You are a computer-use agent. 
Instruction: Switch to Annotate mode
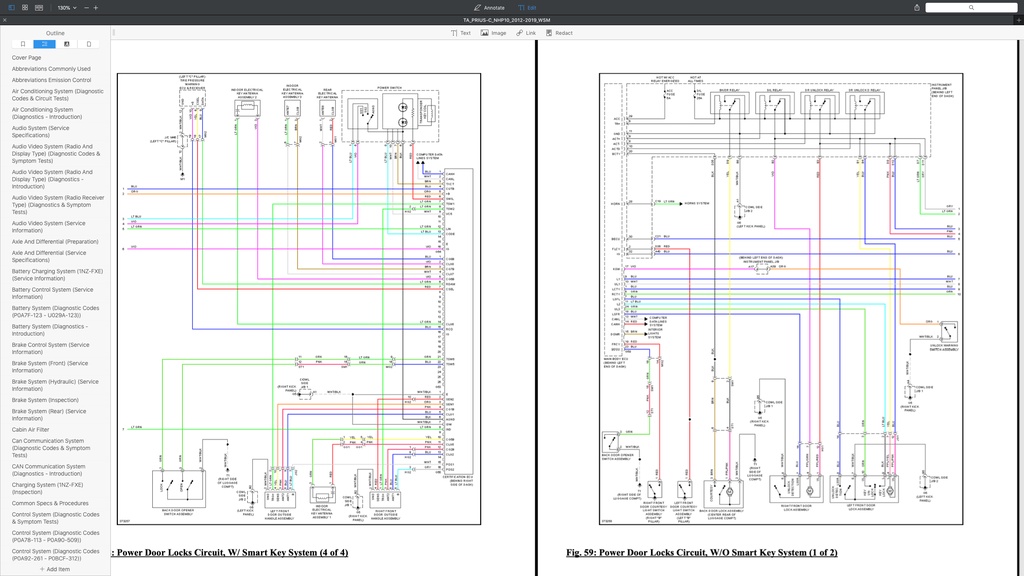pos(489,8)
